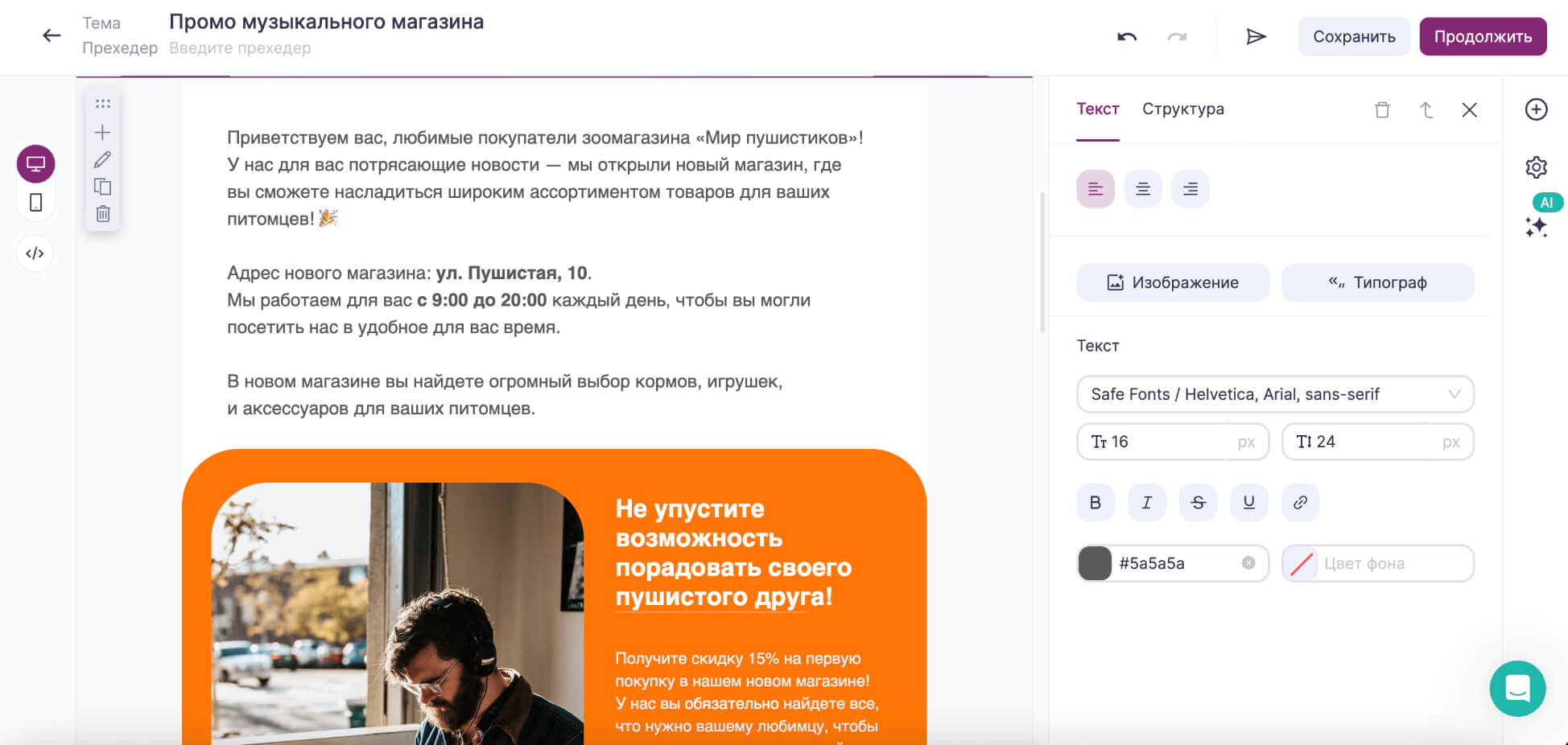The image size is (1568, 745).
Task: Click the font size 16 field
Action: tap(1173, 442)
